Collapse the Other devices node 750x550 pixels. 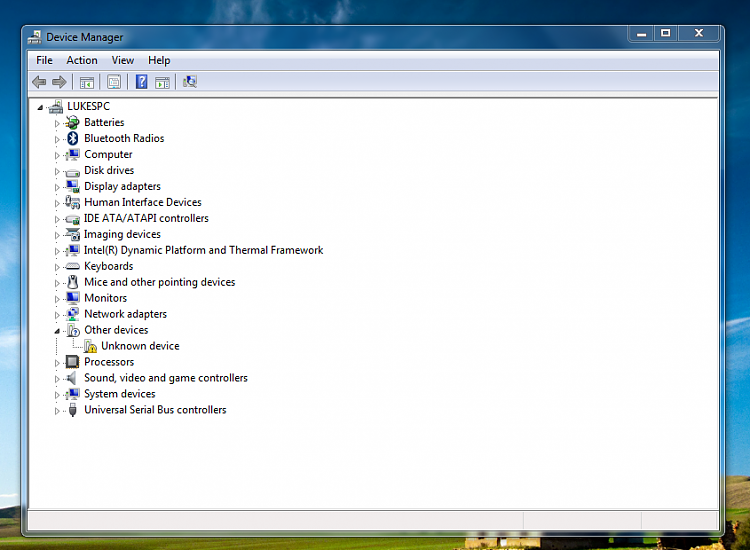coord(57,331)
